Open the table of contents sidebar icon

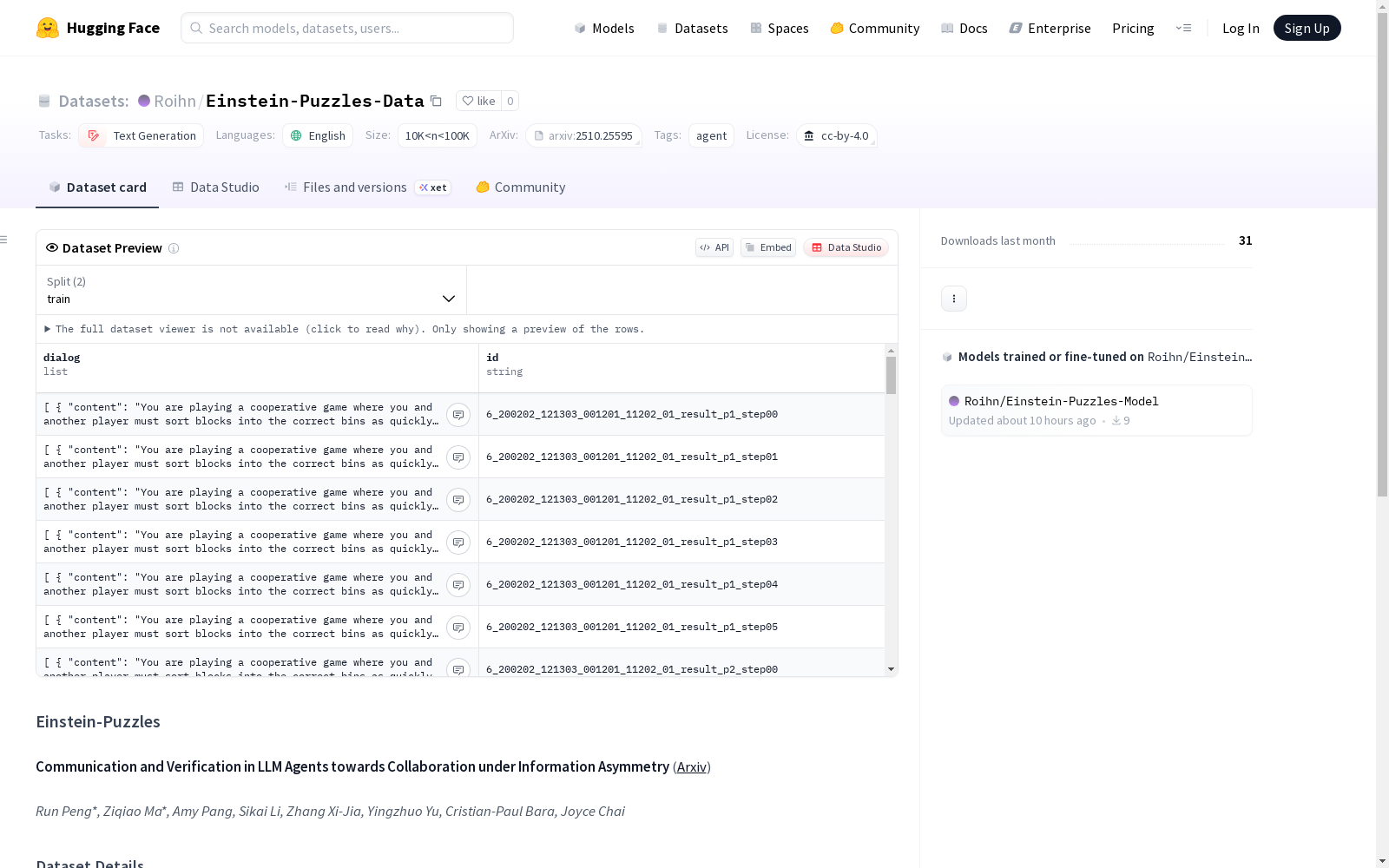4,240
